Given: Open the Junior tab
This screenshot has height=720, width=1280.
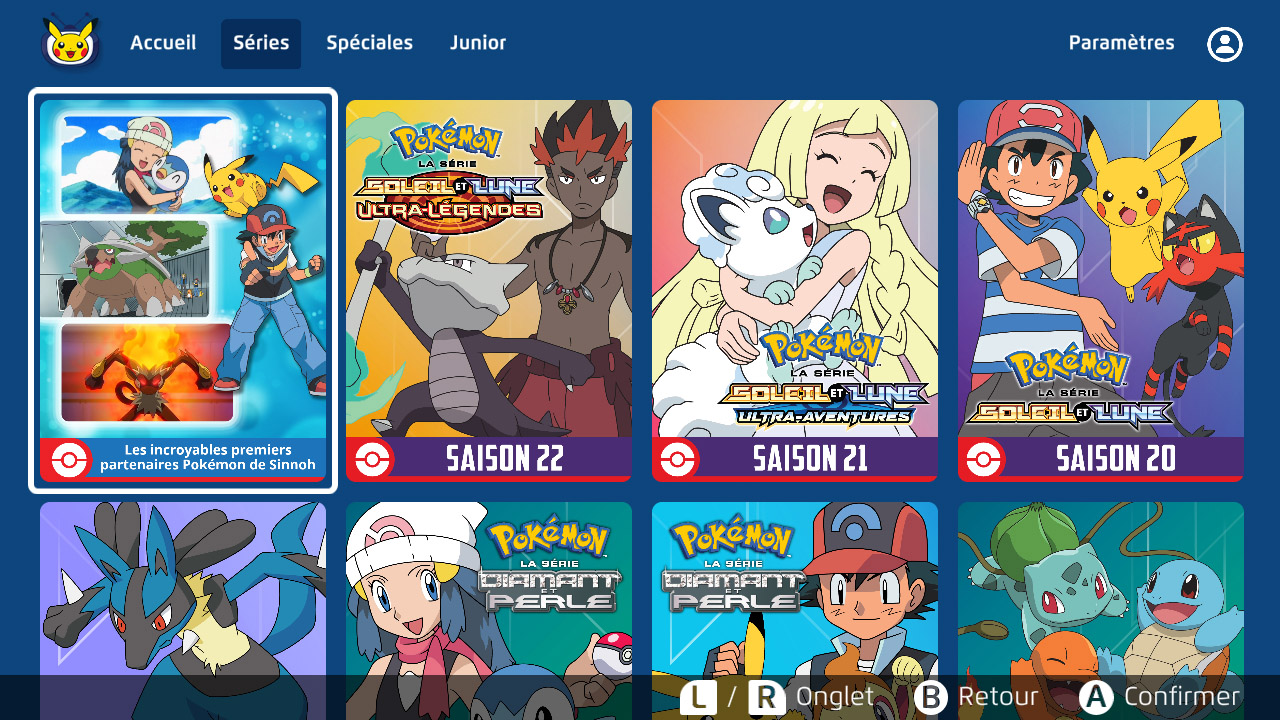Looking at the screenshot, I should pos(478,44).
